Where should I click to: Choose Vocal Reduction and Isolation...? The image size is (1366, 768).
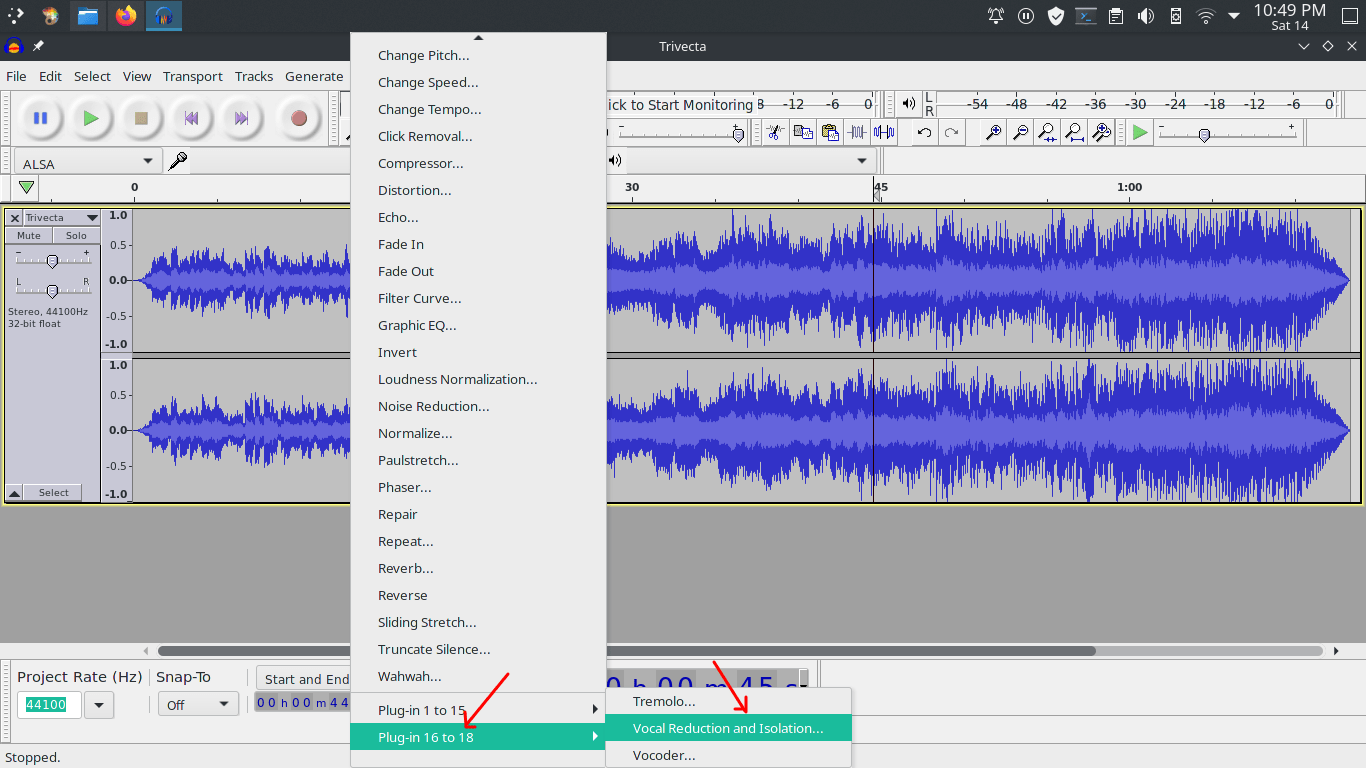[x=729, y=728]
